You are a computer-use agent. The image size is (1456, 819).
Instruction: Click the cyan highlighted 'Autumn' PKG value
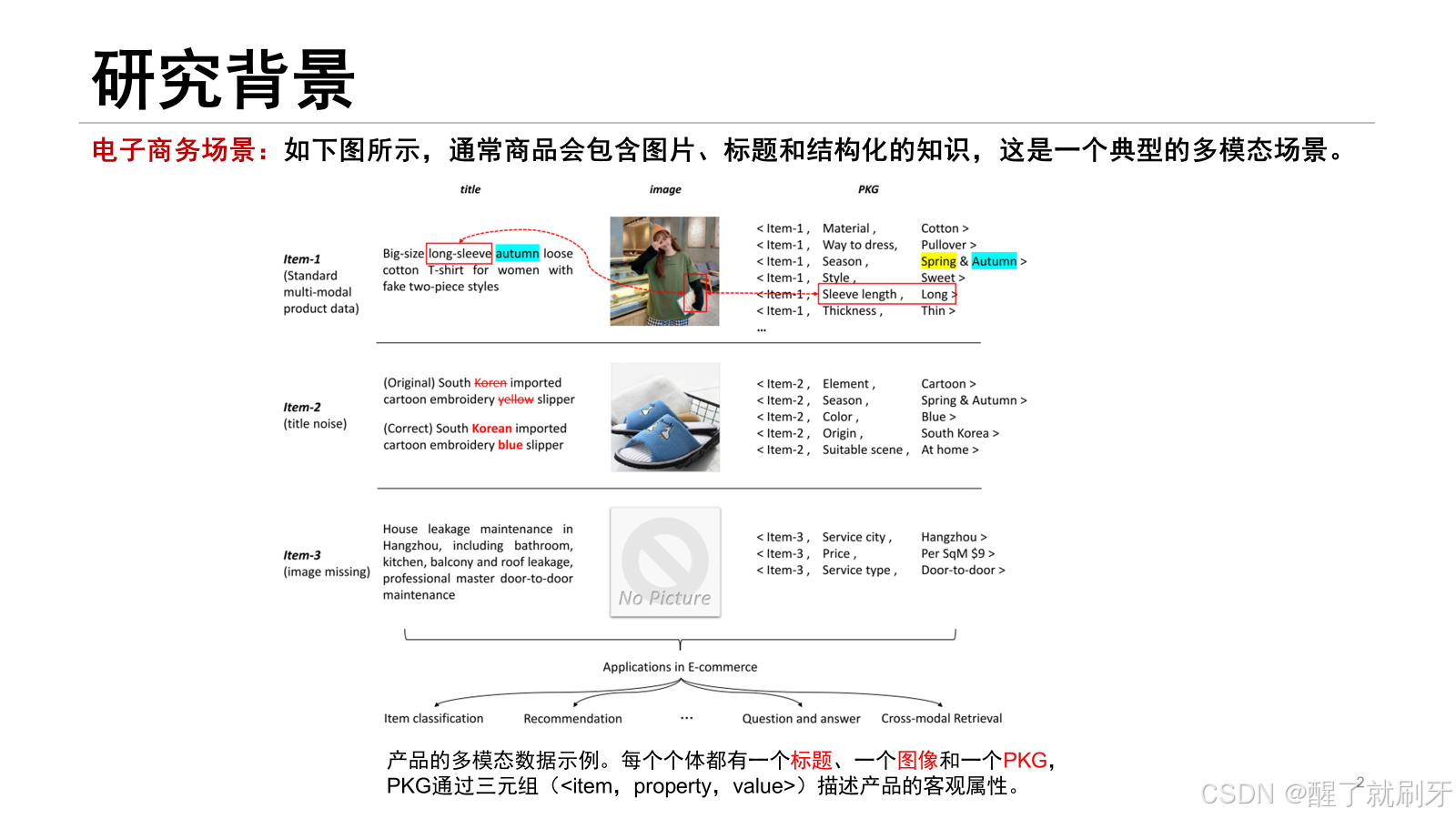coord(994,261)
